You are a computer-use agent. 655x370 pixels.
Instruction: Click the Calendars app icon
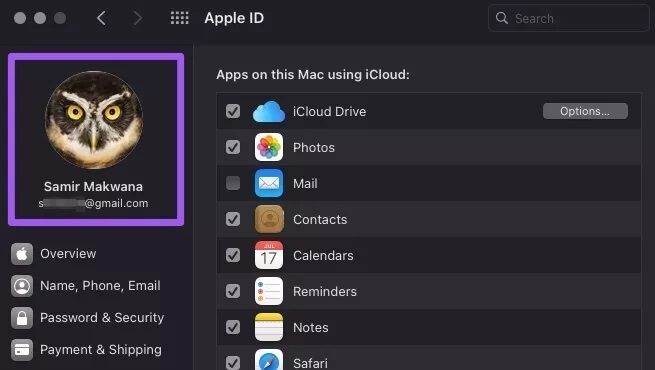269,255
